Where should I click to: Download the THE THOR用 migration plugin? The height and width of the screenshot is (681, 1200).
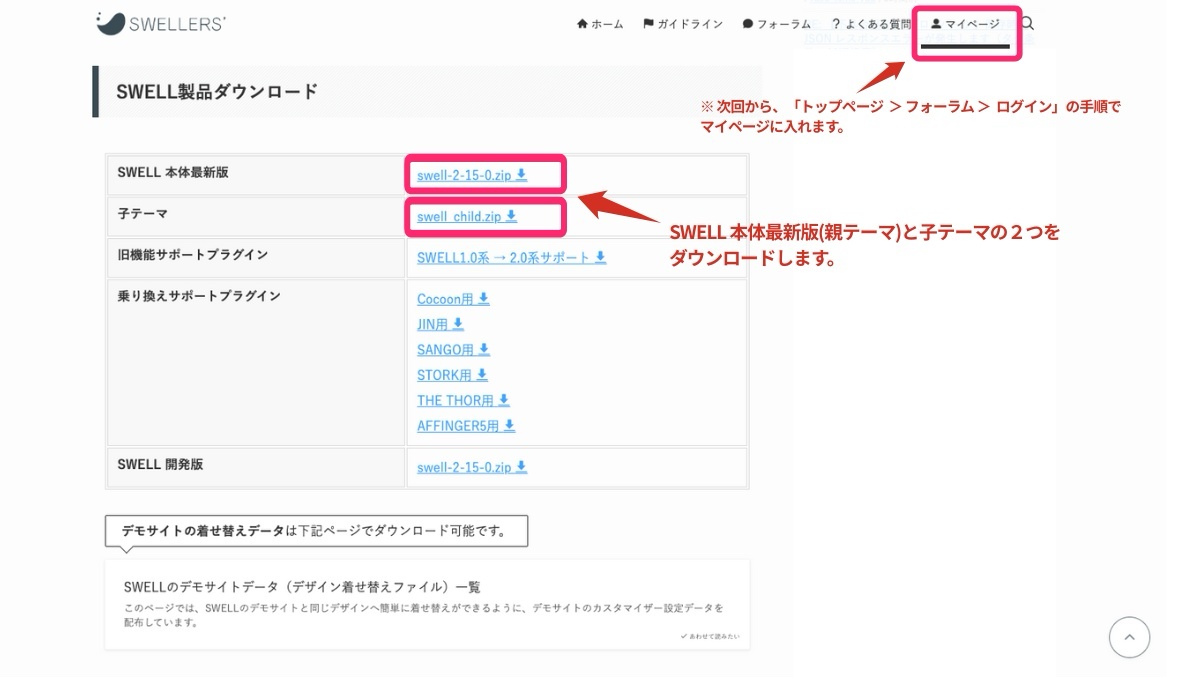coord(456,399)
